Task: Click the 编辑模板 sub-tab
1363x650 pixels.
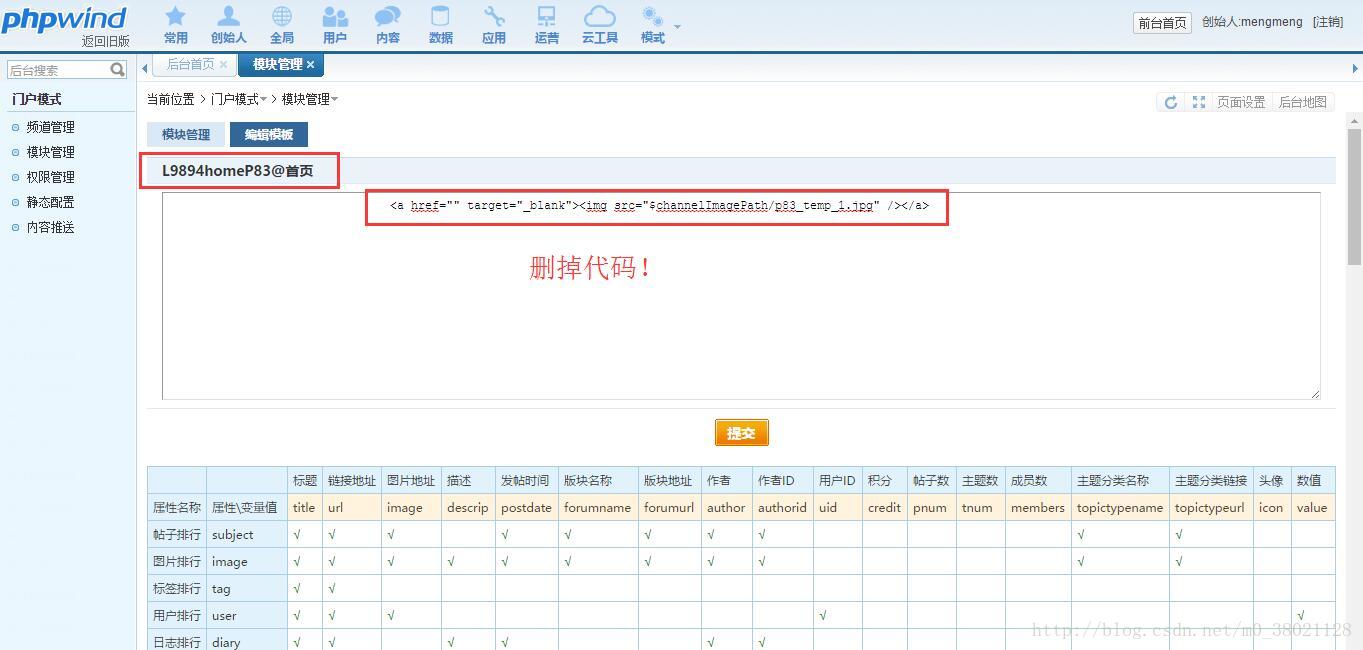Action: click(269, 134)
